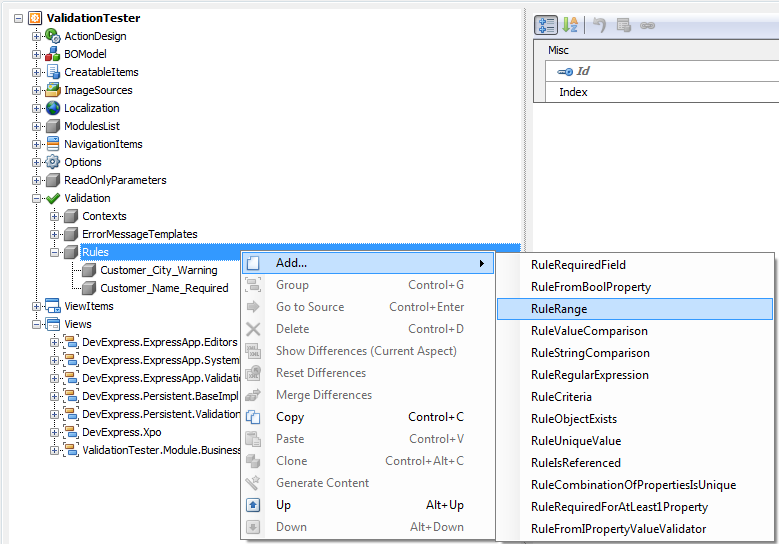Click the Index property row
The height and width of the screenshot is (544, 779).
coord(662,92)
